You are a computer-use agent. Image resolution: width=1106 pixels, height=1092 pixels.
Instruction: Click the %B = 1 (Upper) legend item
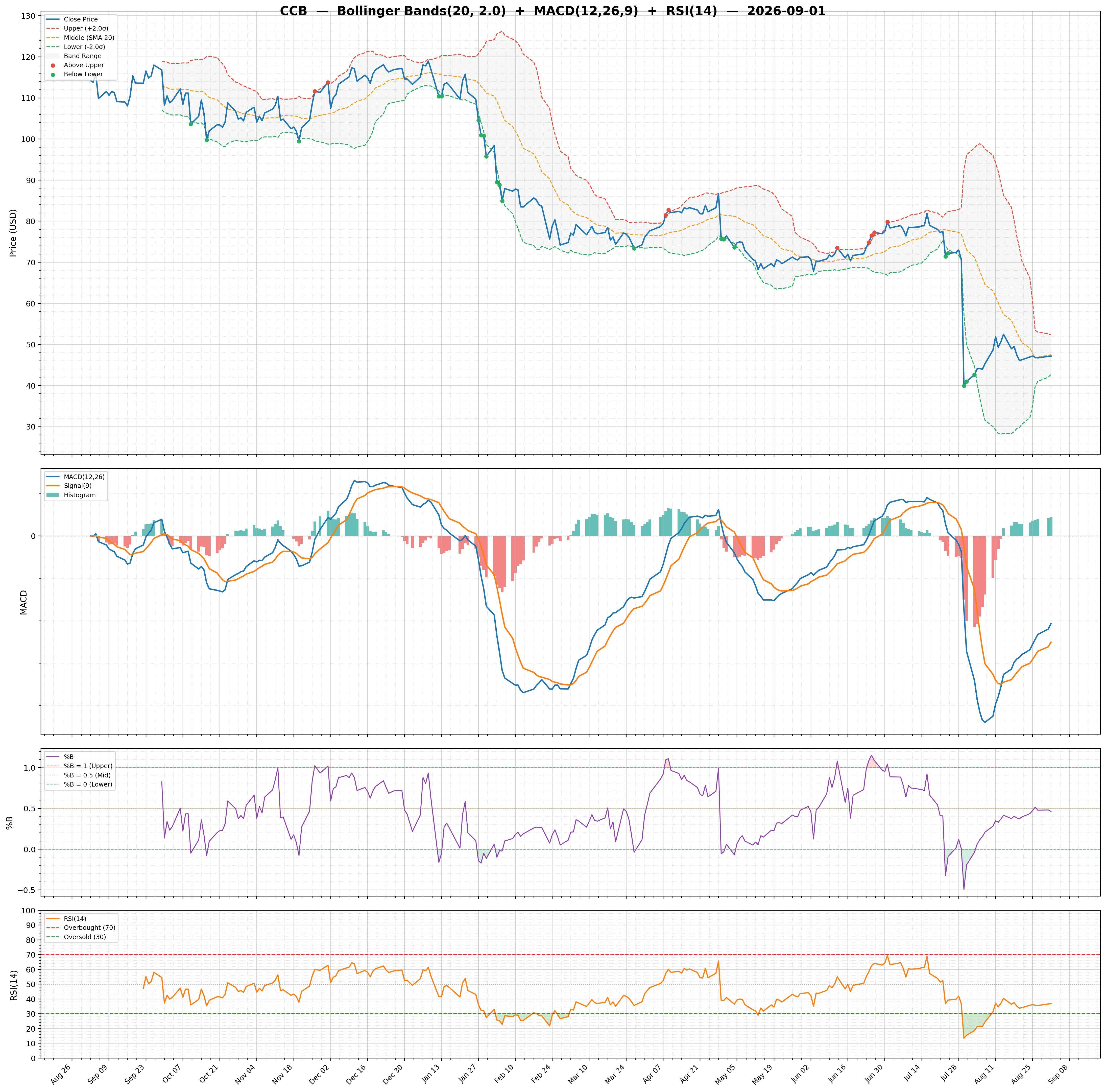click(80, 766)
